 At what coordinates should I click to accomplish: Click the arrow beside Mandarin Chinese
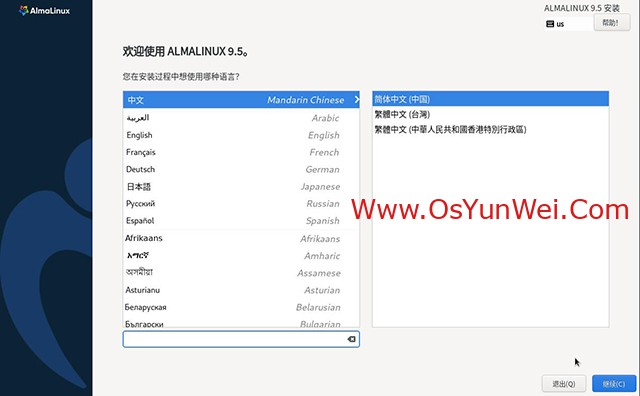[x=356, y=99]
